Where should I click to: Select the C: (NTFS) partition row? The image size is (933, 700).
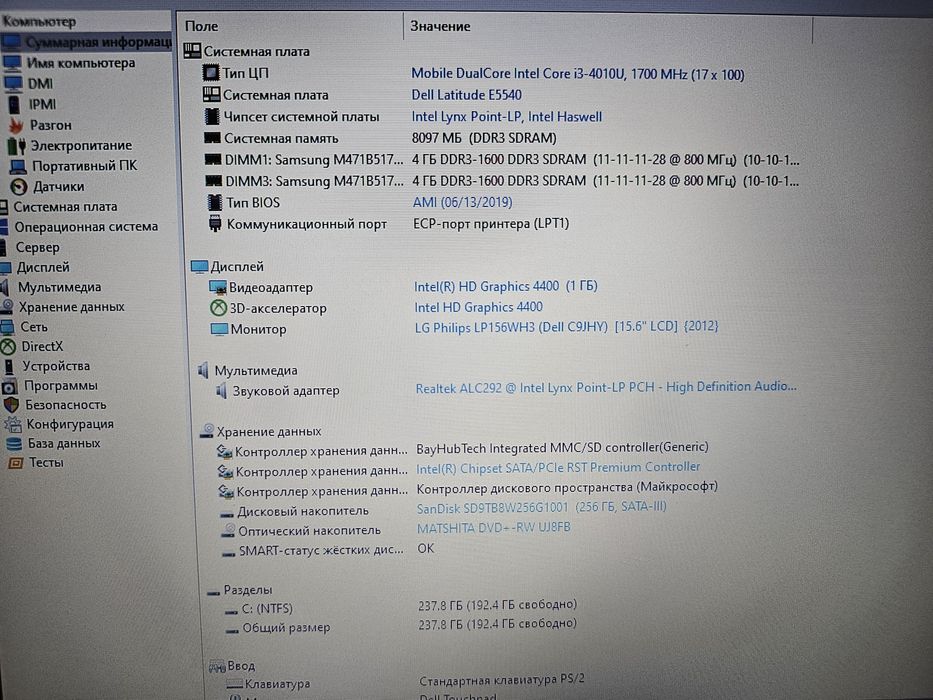pos(401,607)
